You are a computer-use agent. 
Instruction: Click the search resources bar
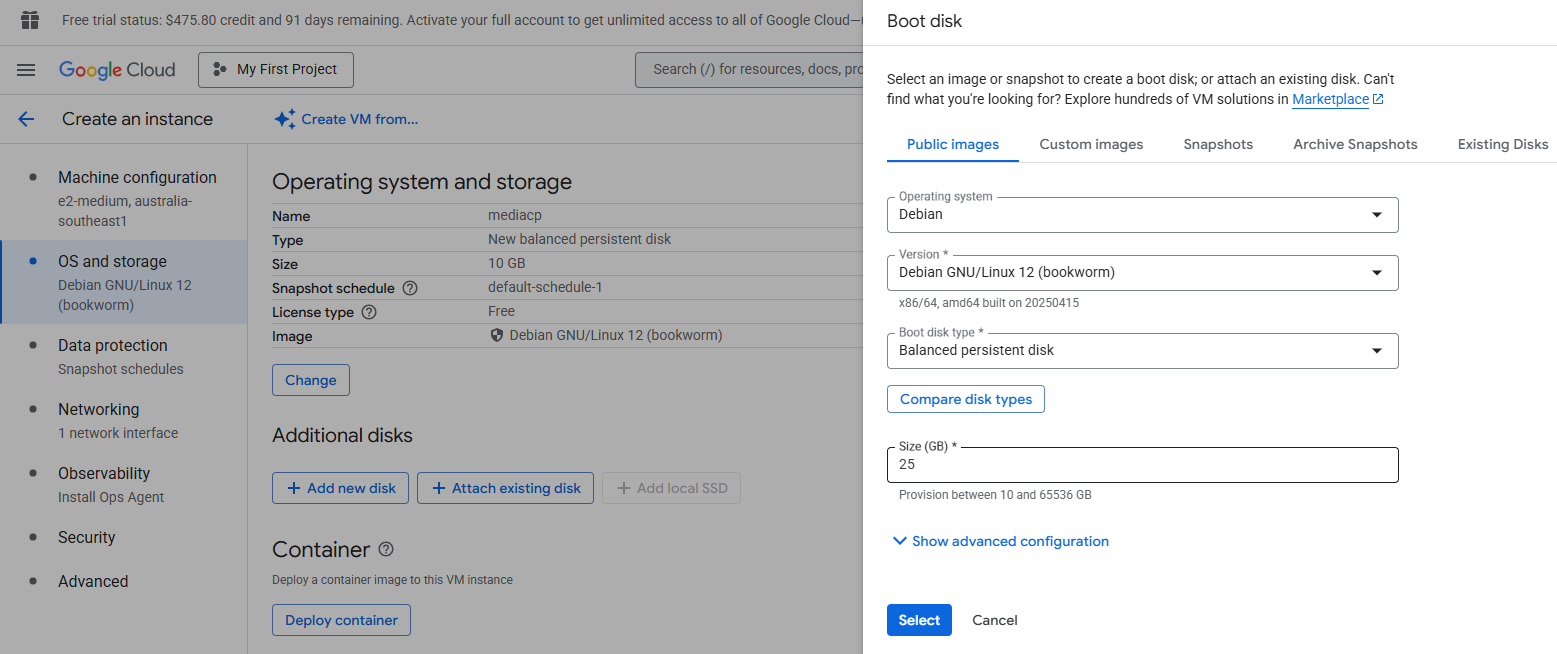pos(748,70)
